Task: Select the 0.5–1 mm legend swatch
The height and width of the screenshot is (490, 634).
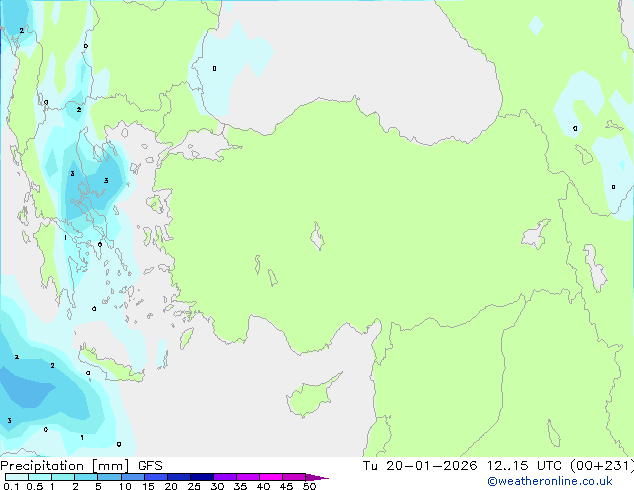Action: click(40, 477)
